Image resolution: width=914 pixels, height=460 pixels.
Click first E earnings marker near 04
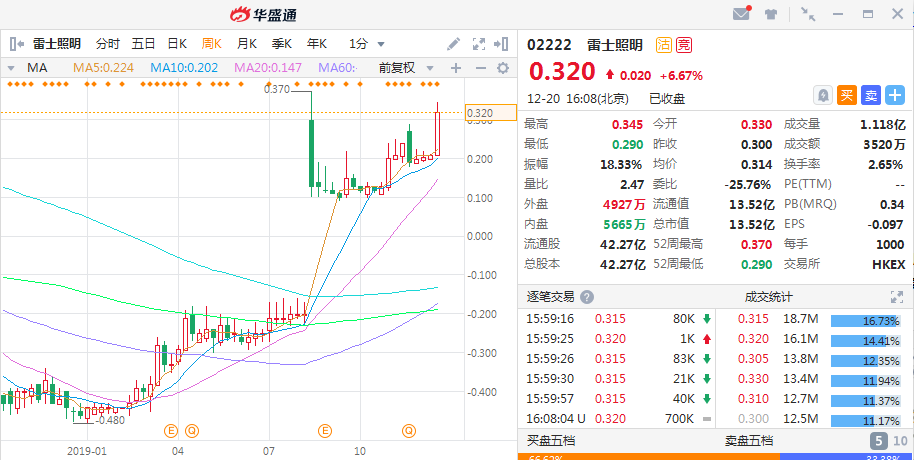click(171, 431)
